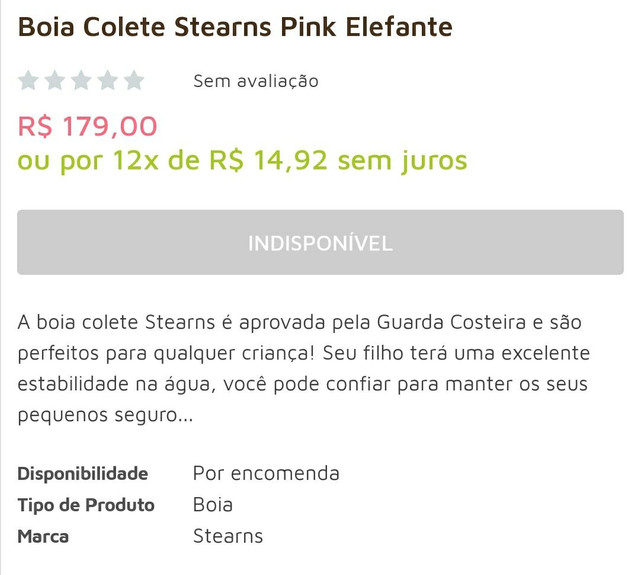Select the Stearns brand value

click(x=228, y=536)
